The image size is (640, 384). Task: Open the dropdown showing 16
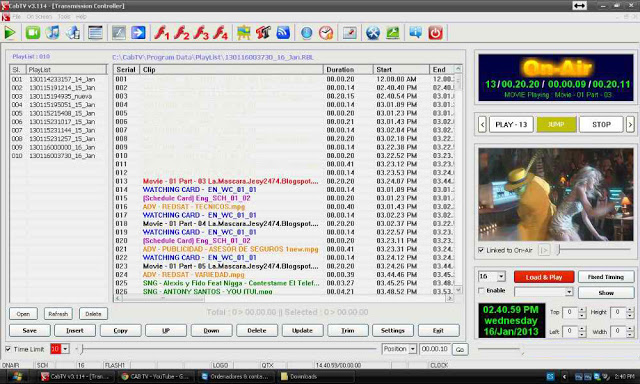click(501, 277)
